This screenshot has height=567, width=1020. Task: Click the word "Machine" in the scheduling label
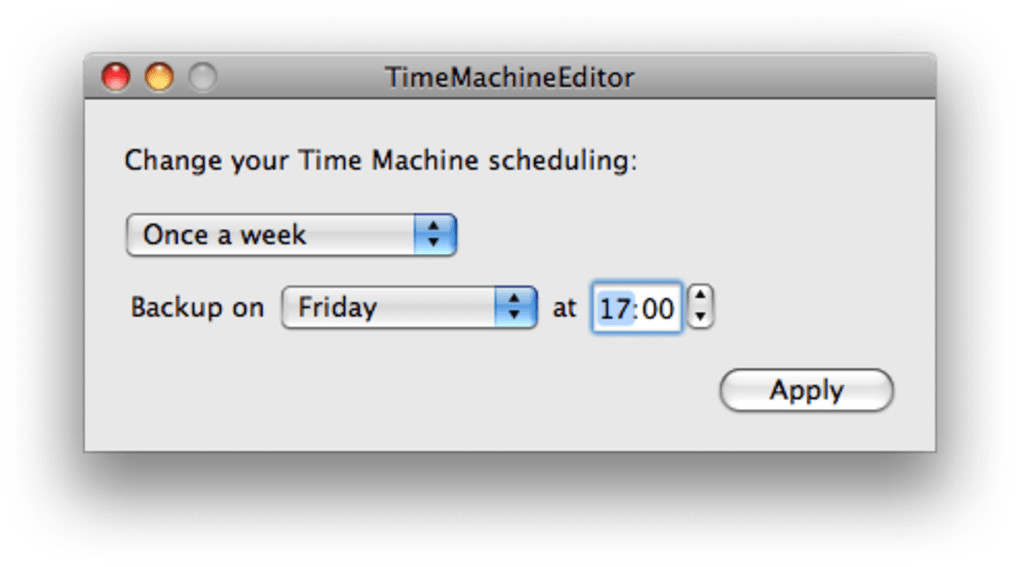(x=425, y=160)
